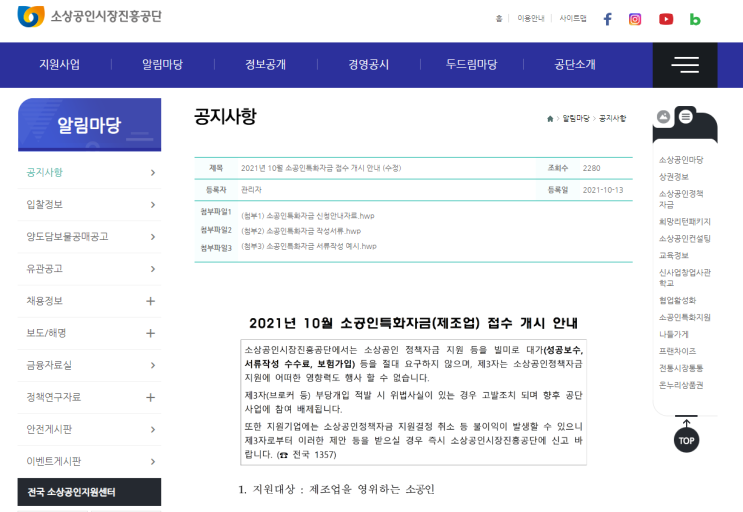Open 소상공인컨설팅 in quick links
Image resolution: width=743 pixels, height=512 pixels.
point(685,239)
